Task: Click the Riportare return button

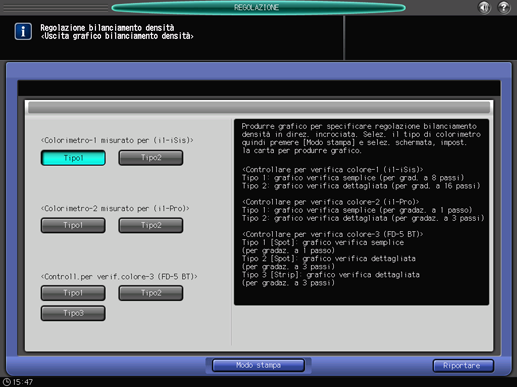Action: click(463, 366)
